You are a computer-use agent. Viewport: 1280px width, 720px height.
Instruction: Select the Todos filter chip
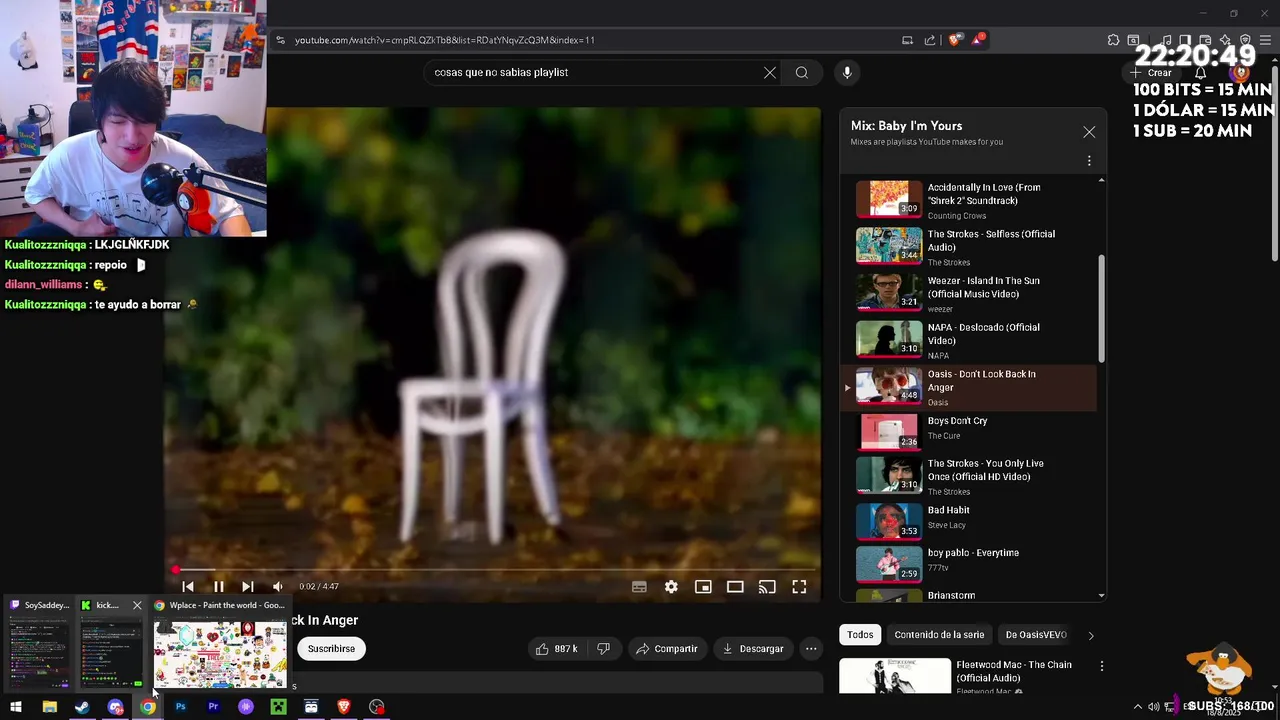point(860,635)
